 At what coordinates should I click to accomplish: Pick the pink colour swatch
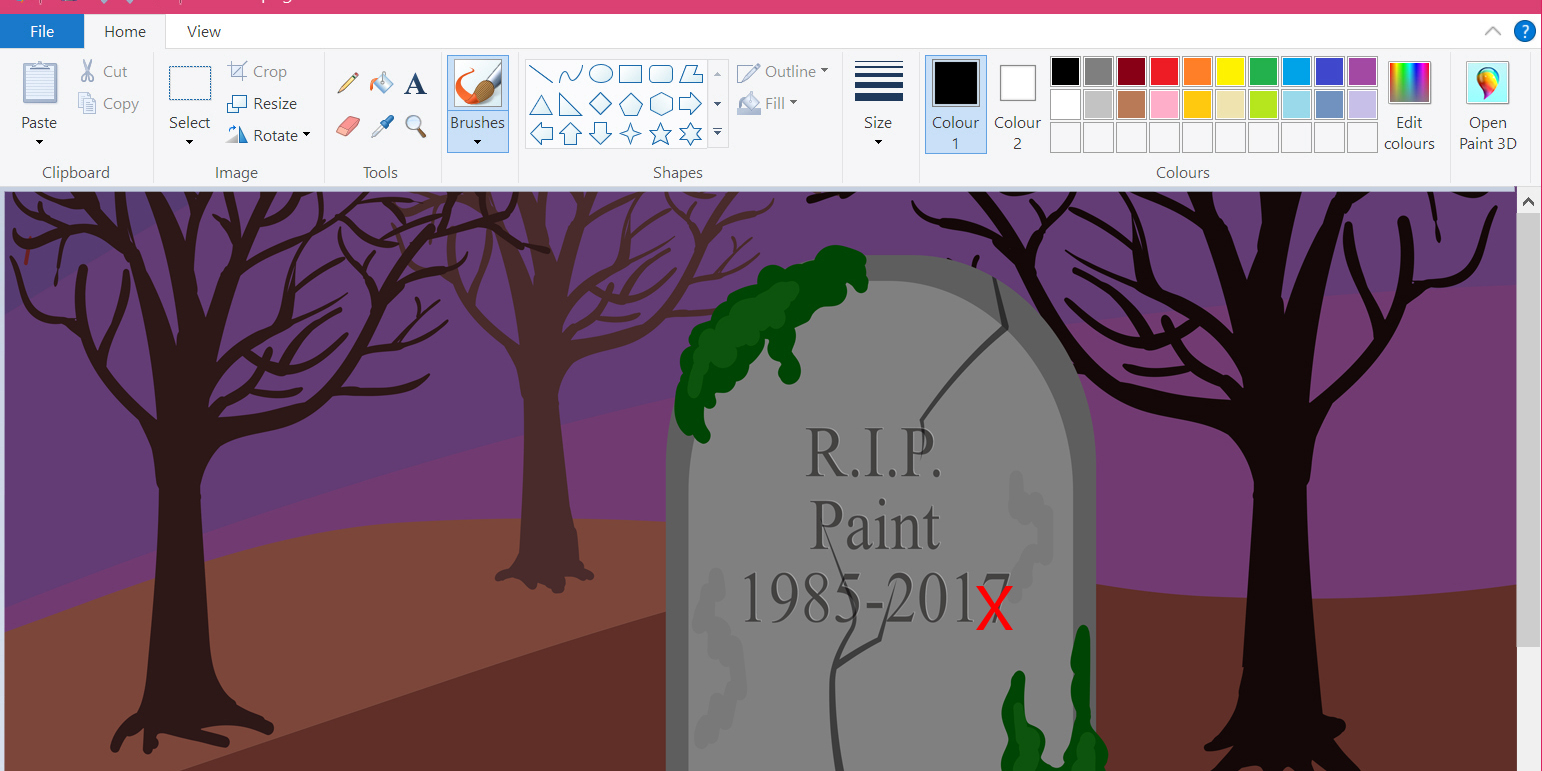point(1164,104)
